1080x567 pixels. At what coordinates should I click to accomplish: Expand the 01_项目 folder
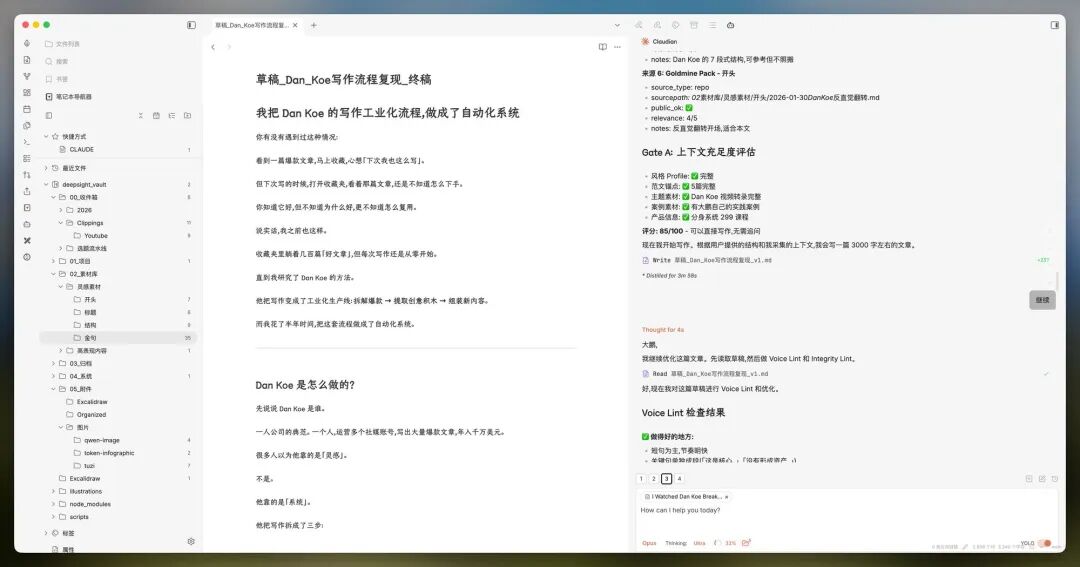pyautogui.click(x=53, y=261)
